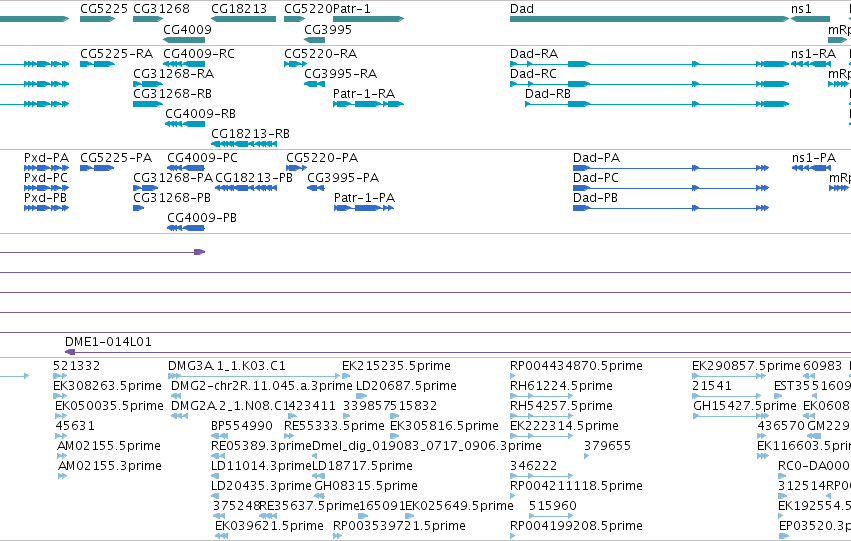Select protein CG4009-PC label
This screenshot has width=851, height=541.
tap(202, 158)
